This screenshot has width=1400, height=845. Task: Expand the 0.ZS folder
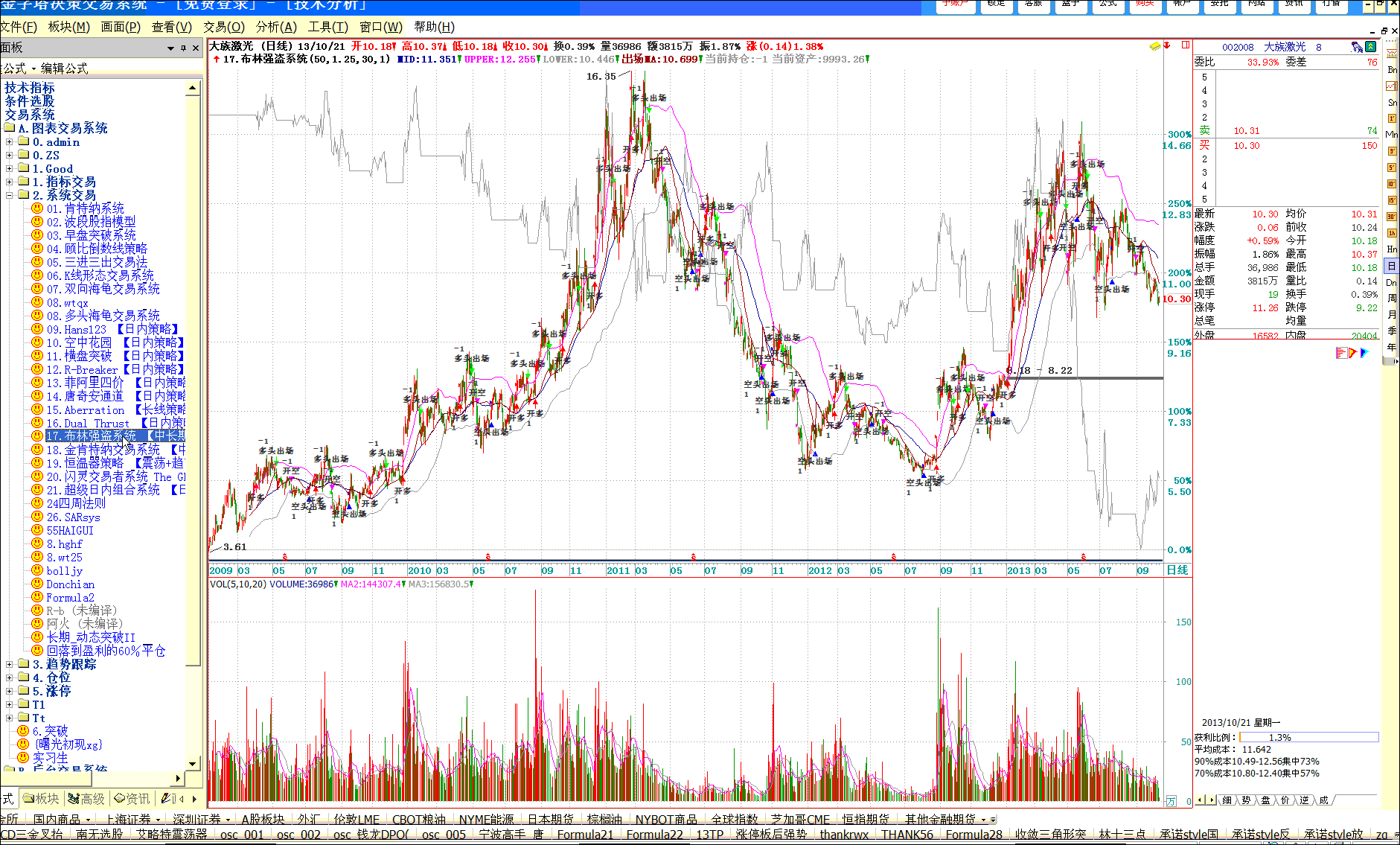coord(9,155)
